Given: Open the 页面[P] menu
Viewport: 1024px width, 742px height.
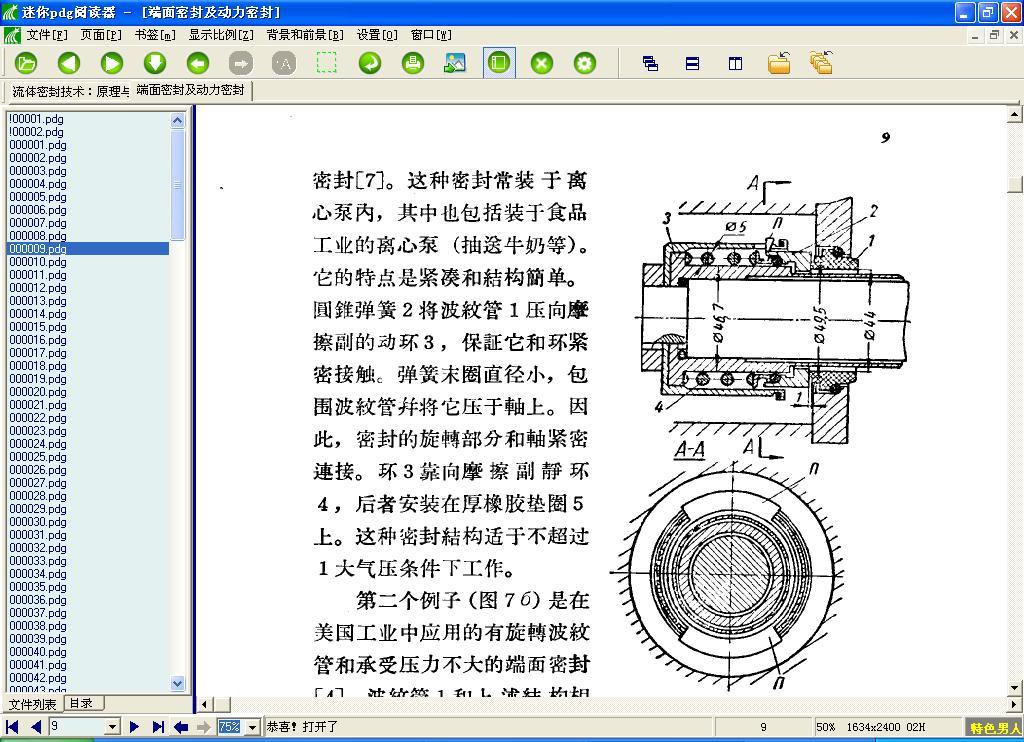Looking at the screenshot, I should pos(101,35).
